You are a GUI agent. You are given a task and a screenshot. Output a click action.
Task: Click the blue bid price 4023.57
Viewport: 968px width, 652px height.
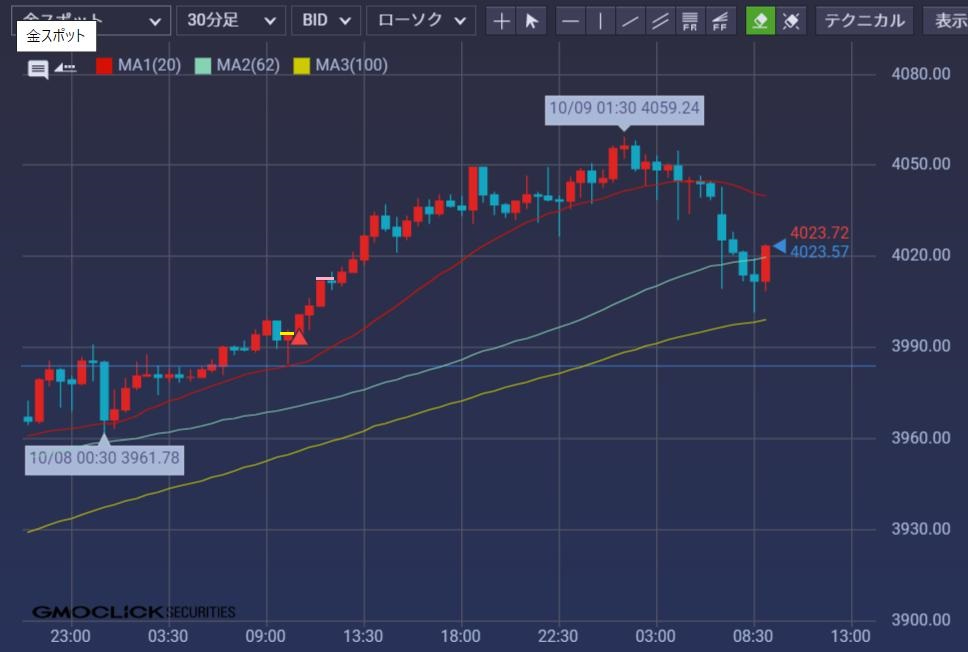click(819, 252)
